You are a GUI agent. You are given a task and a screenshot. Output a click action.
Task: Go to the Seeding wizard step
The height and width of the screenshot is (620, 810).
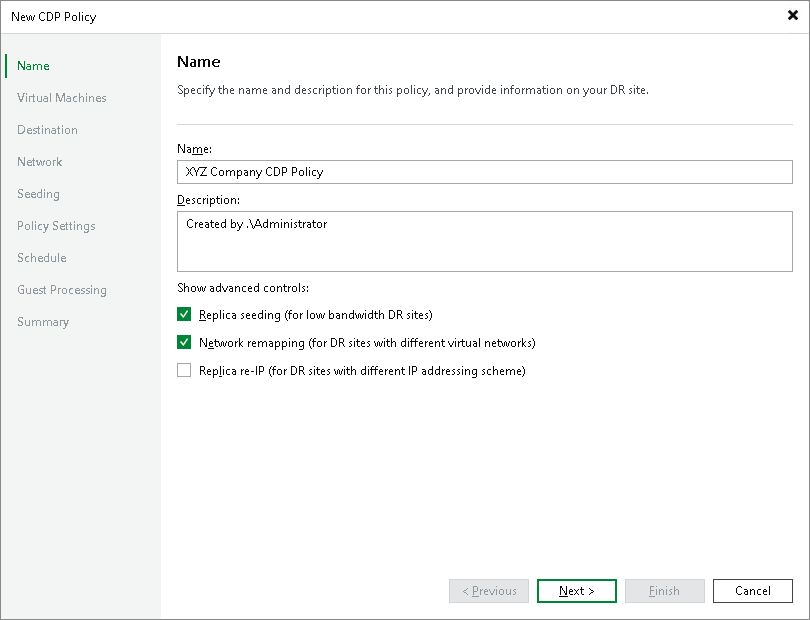(38, 193)
